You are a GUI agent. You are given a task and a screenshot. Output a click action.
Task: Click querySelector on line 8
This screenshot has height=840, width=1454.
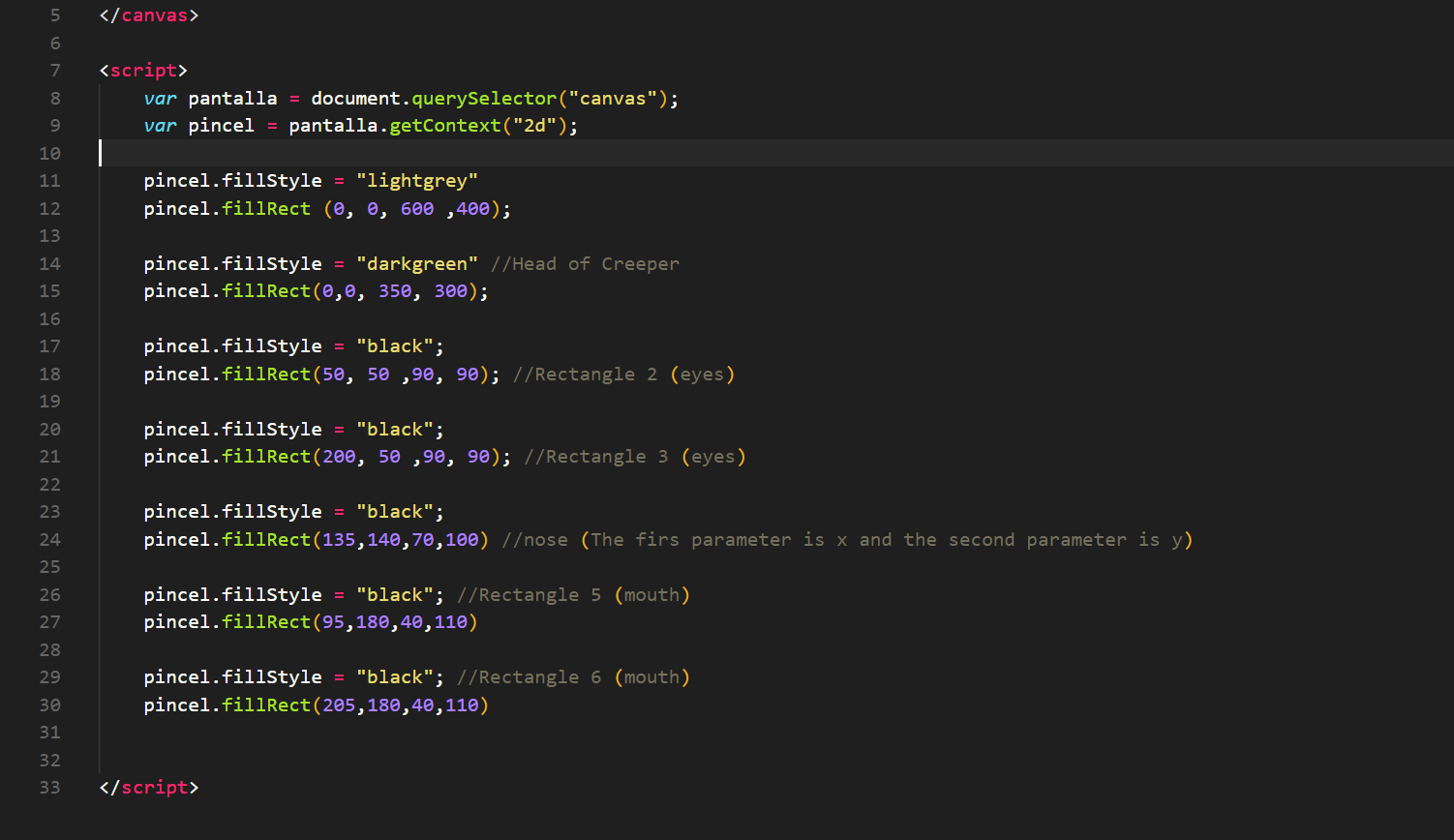pyautogui.click(x=484, y=98)
